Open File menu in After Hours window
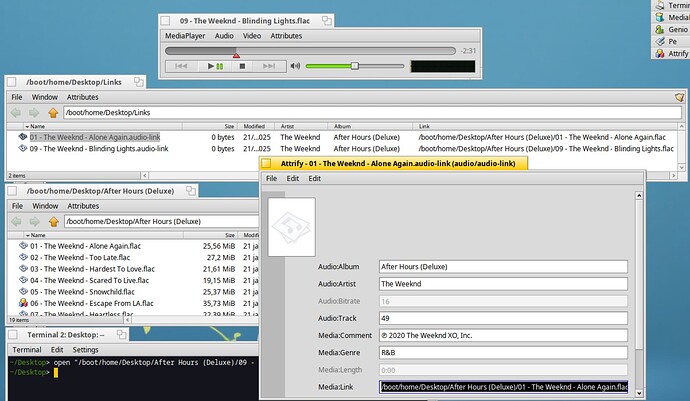 (17, 206)
